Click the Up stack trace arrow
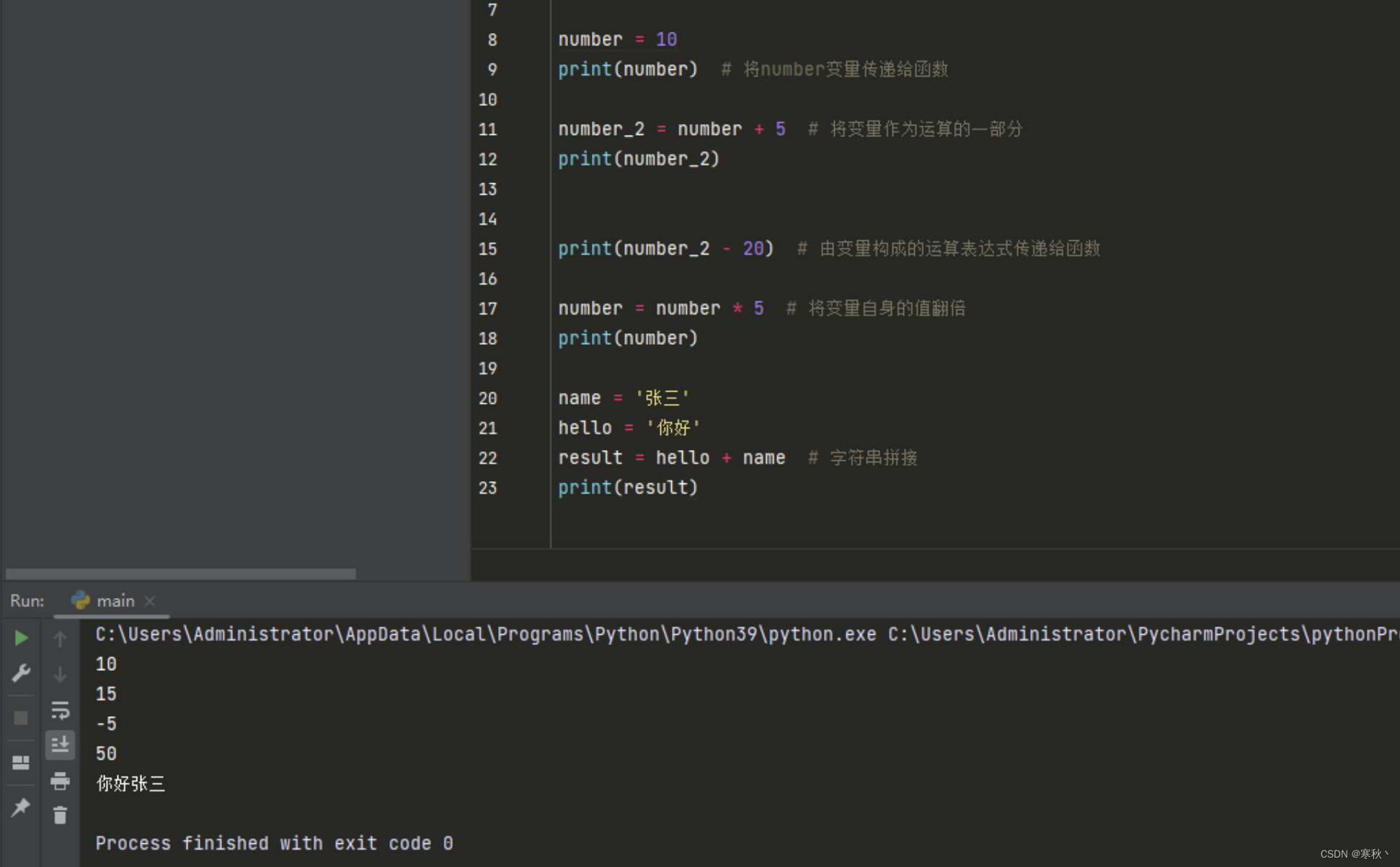 [60, 638]
